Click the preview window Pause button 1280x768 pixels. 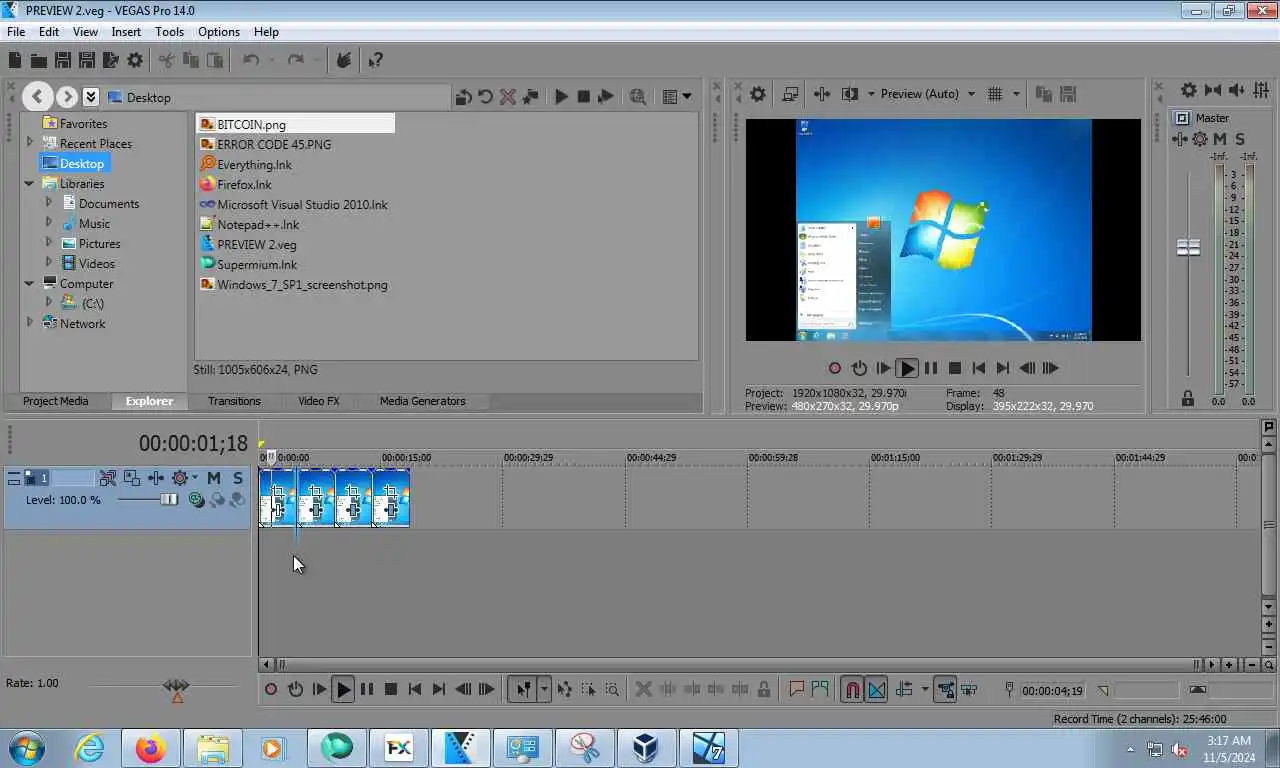point(931,368)
